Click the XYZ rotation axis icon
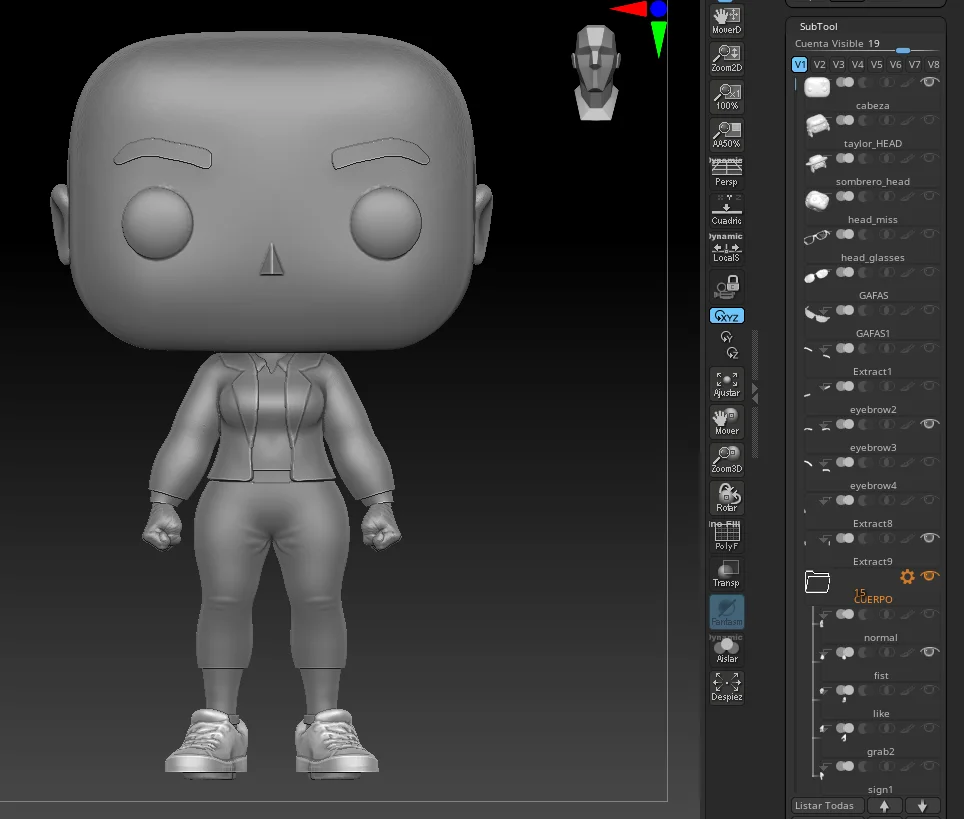Viewport: 964px width, 819px height. [x=726, y=315]
